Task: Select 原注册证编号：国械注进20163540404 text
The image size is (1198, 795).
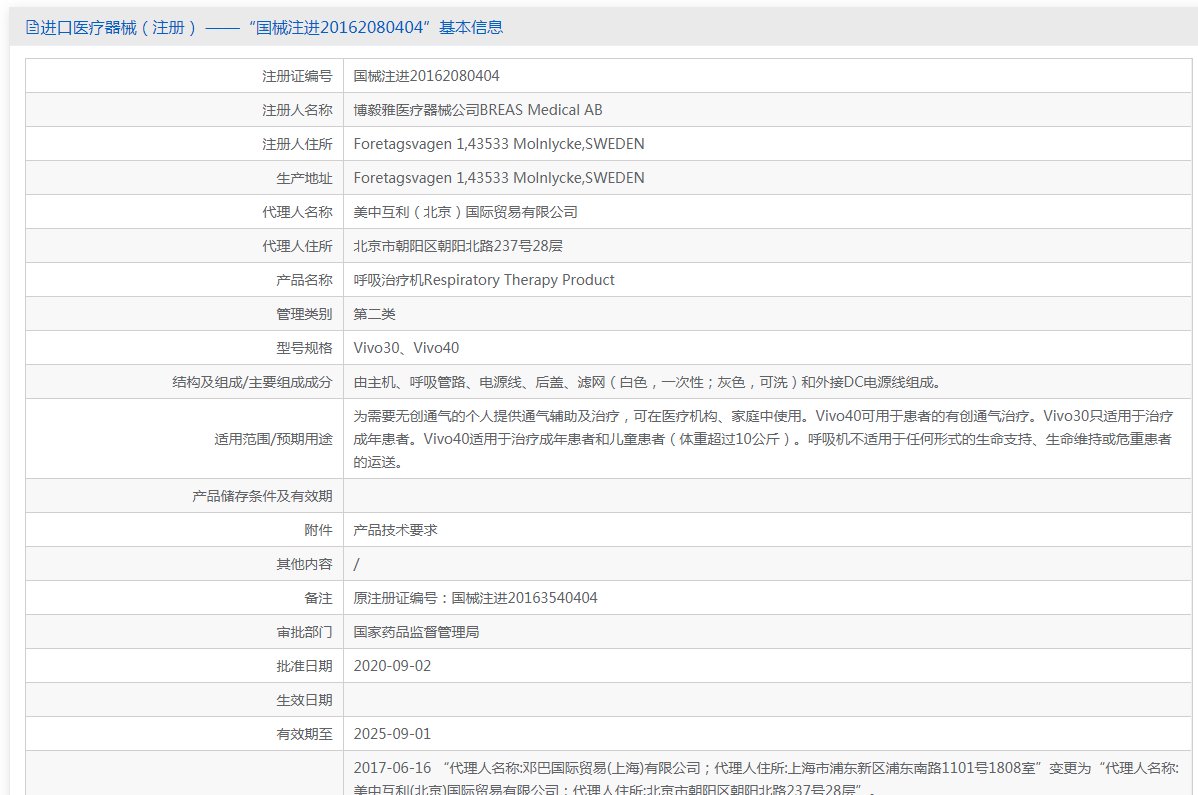Action: pos(475,598)
